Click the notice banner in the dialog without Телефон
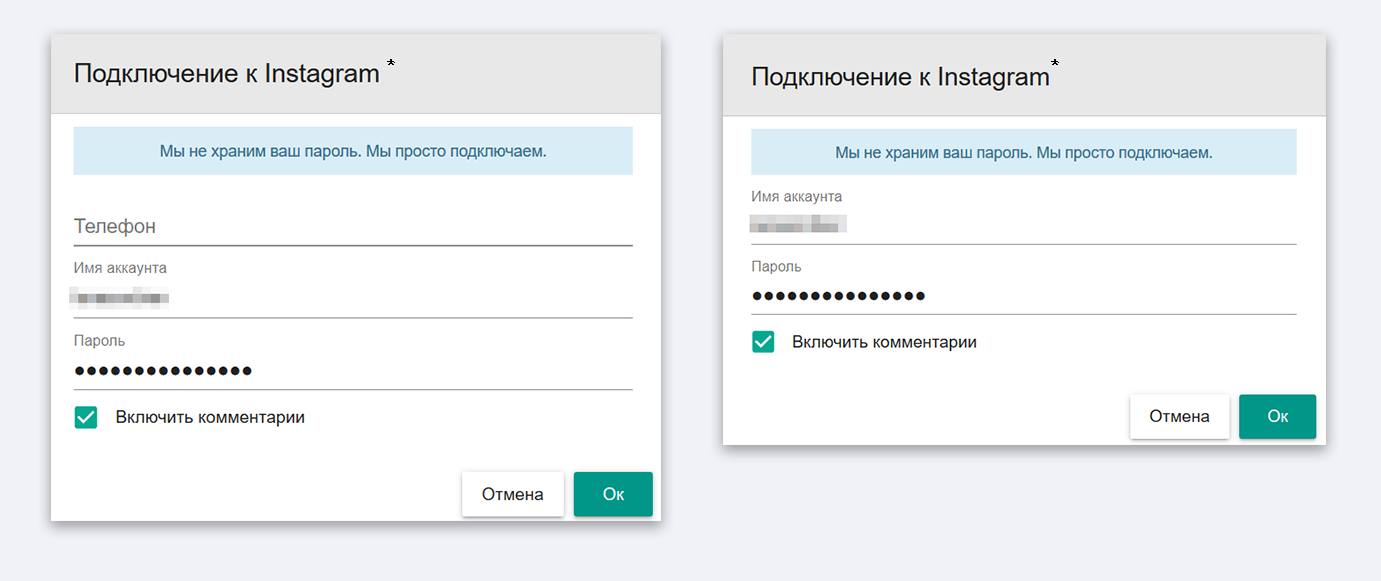The image size is (1381, 581). point(1024,152)
